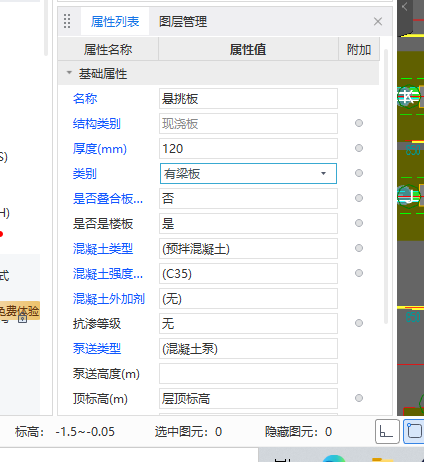This screenshot has height=462, width=424.
Task: Select the 泵送高度(m) property label
Action: coord(106,374)
